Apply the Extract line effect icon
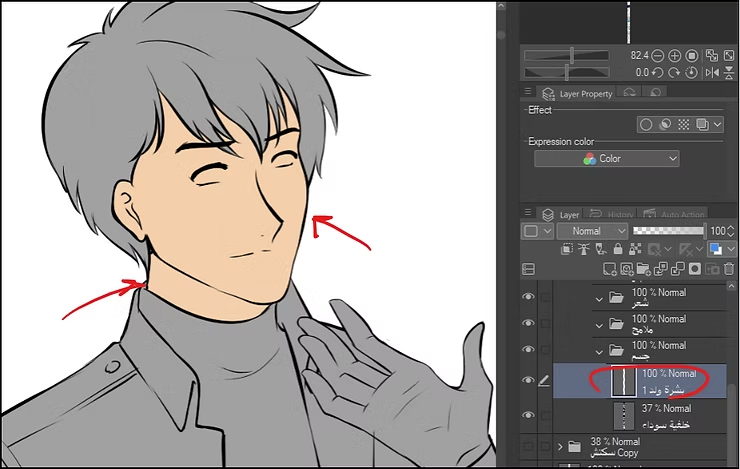Viewport: 740px width, 469px height. coord(665,125)
